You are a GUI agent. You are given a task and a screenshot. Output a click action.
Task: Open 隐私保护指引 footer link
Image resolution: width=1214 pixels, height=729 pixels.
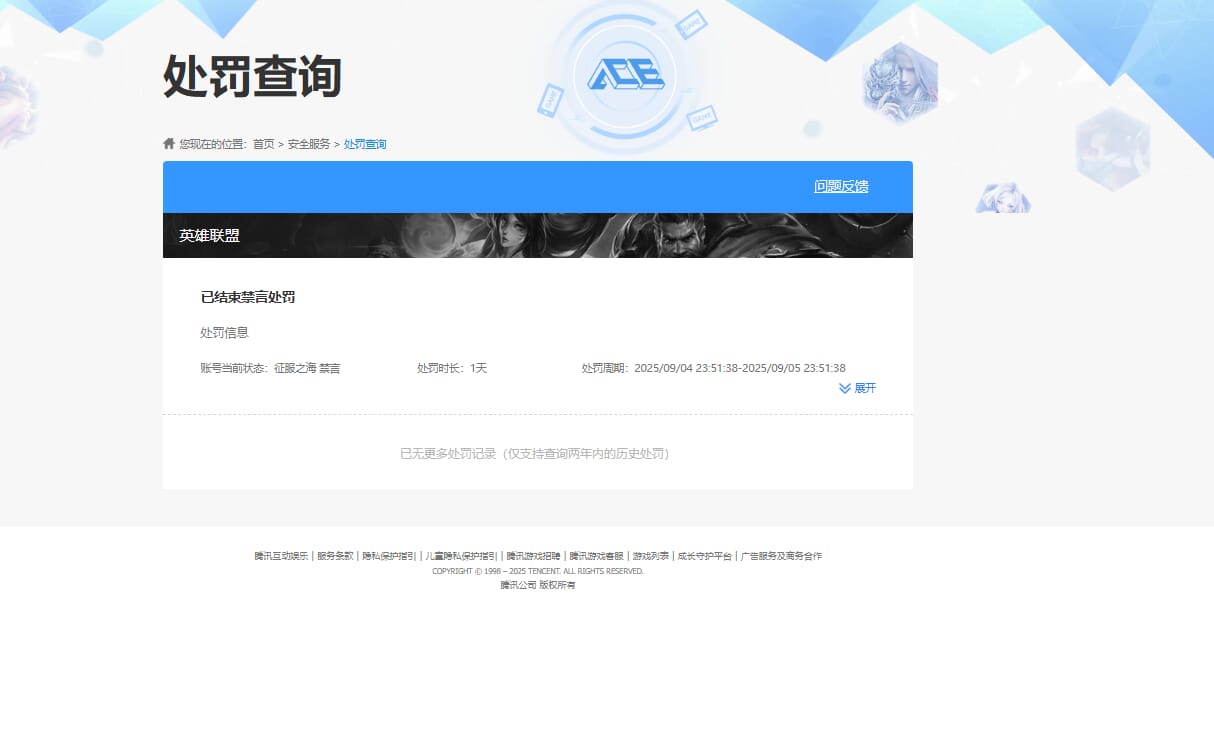click(389, 556)
